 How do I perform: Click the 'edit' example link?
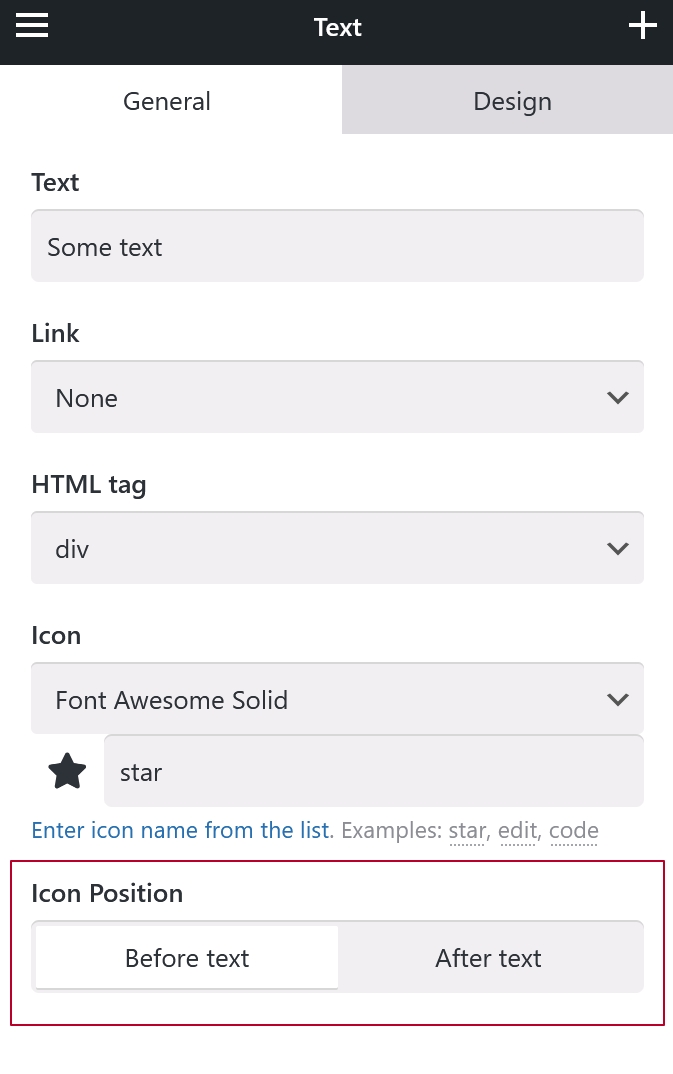[x=518, y=831]
